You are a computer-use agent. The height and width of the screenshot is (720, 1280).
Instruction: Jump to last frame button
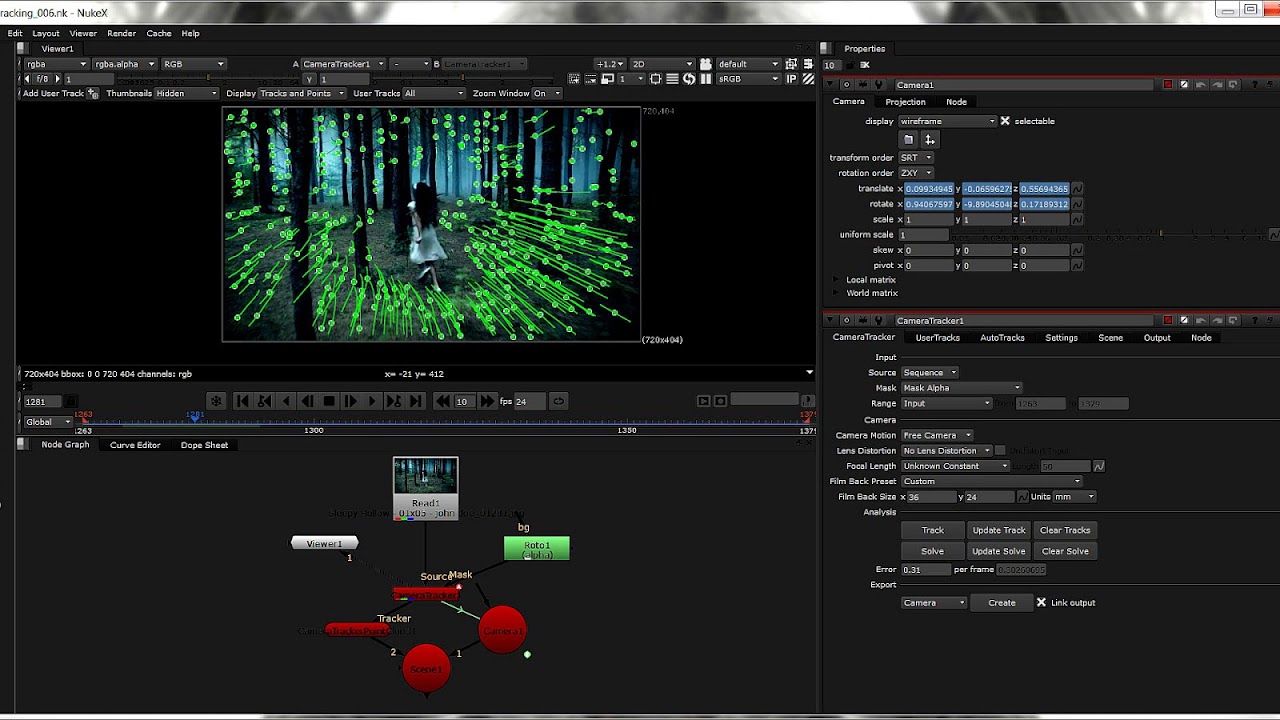pyautogui.click(x=416, y=401)
